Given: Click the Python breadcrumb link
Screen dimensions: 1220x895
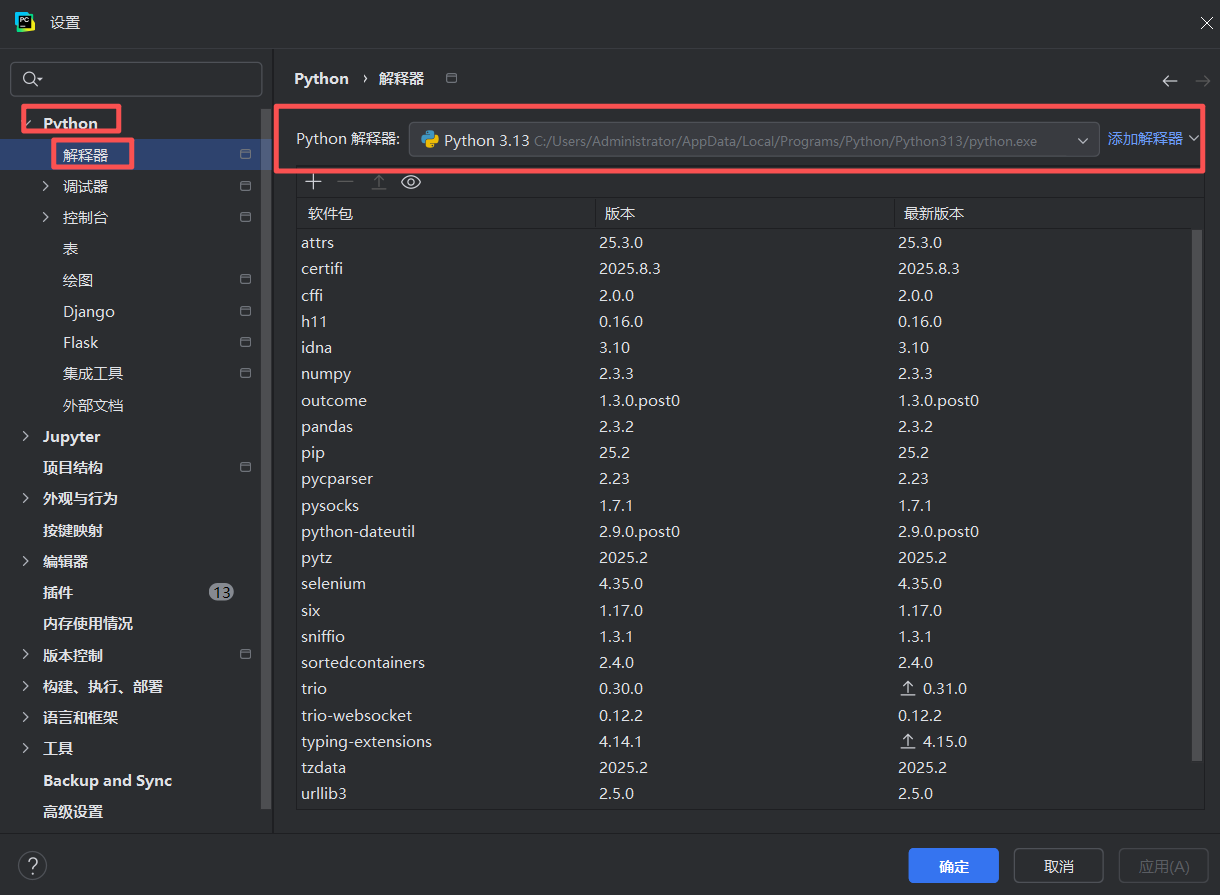Looking at the screenshot, I should coord(321,79).
